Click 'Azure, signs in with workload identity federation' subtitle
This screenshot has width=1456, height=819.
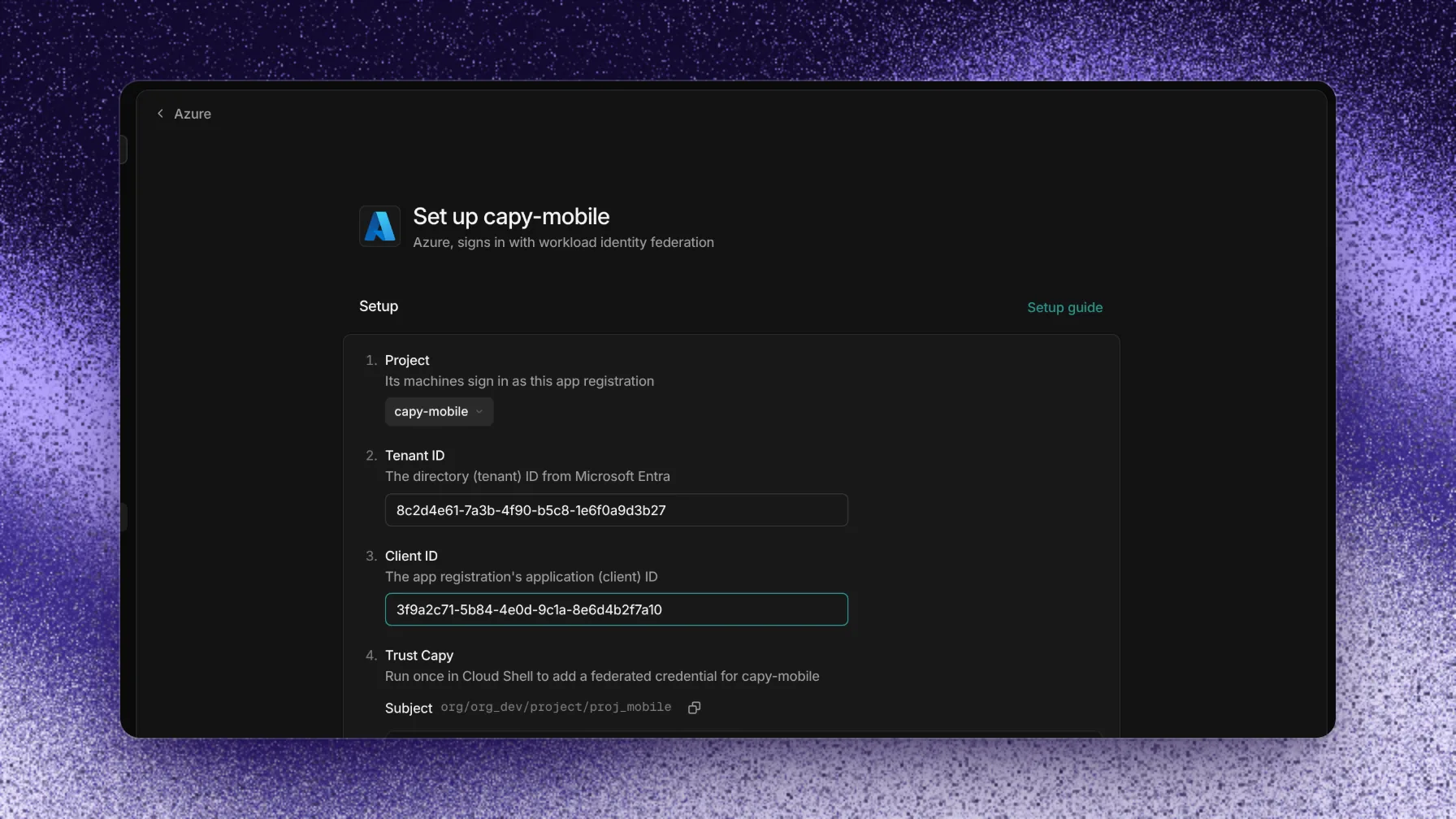[x=563, y=242]
